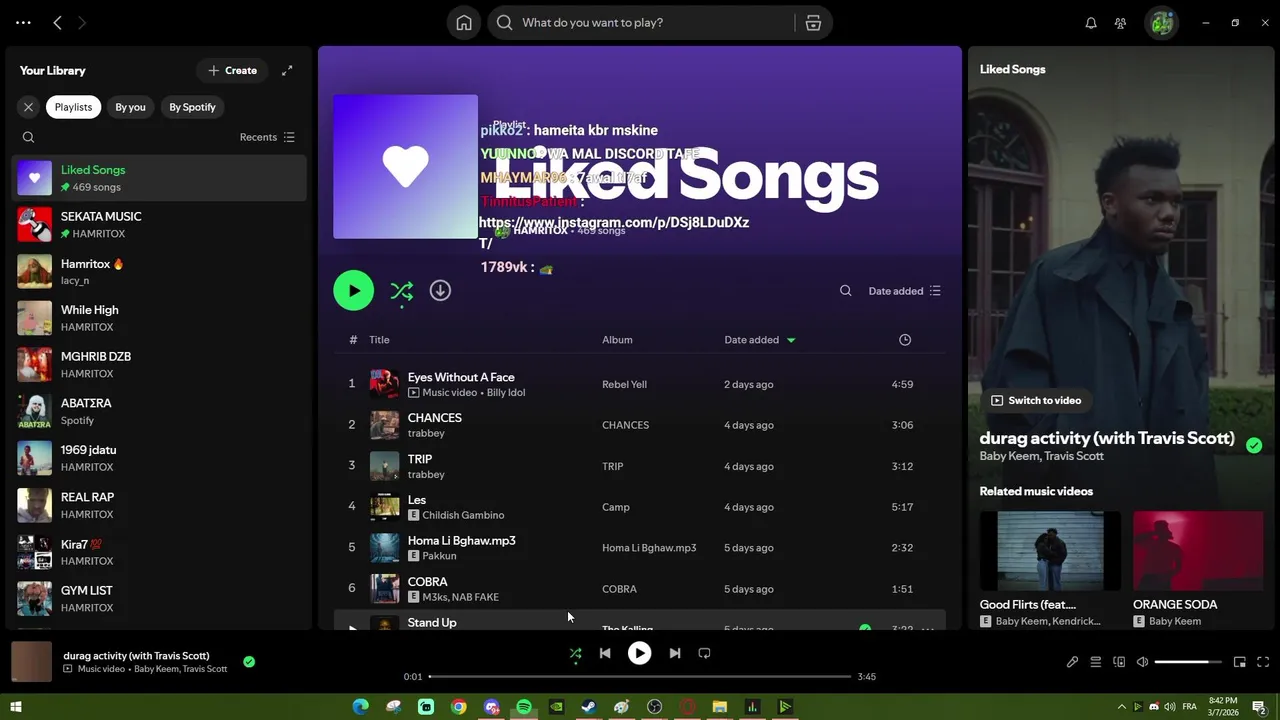Download the Liked Songs playlist
1280x720 pixels.
click(x=440, y=290)
